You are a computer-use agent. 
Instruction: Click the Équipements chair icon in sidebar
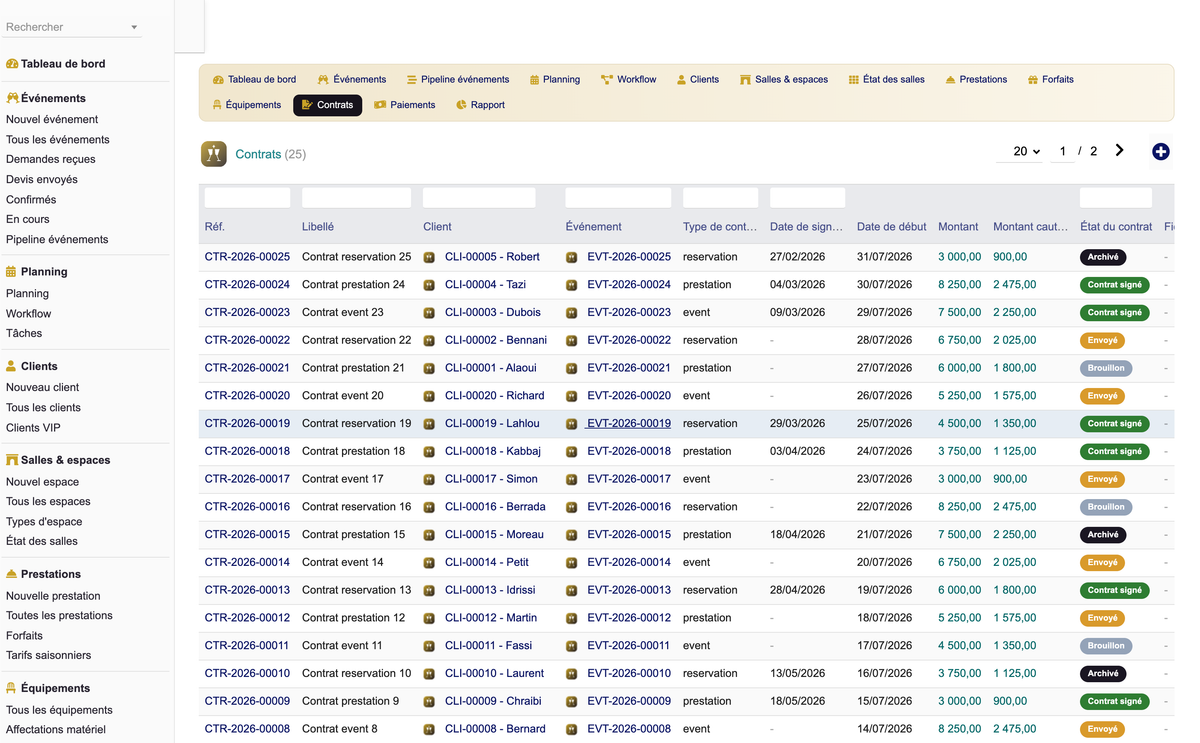11,688
